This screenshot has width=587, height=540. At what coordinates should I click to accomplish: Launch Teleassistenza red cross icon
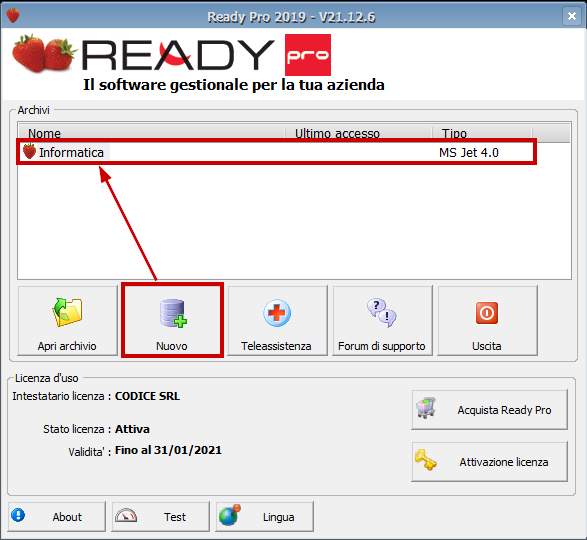[x=277, y=313]
